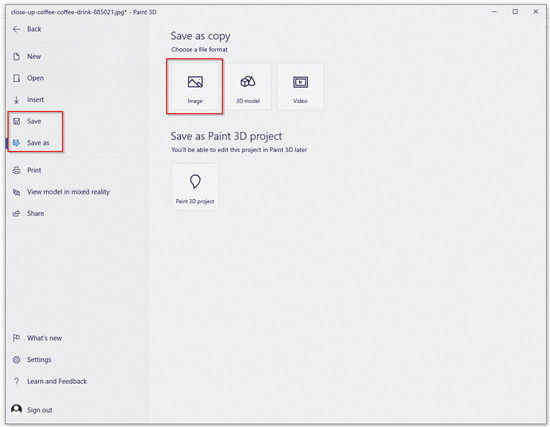Click the Open file icon
550x427 pixels.
[16, 78]
